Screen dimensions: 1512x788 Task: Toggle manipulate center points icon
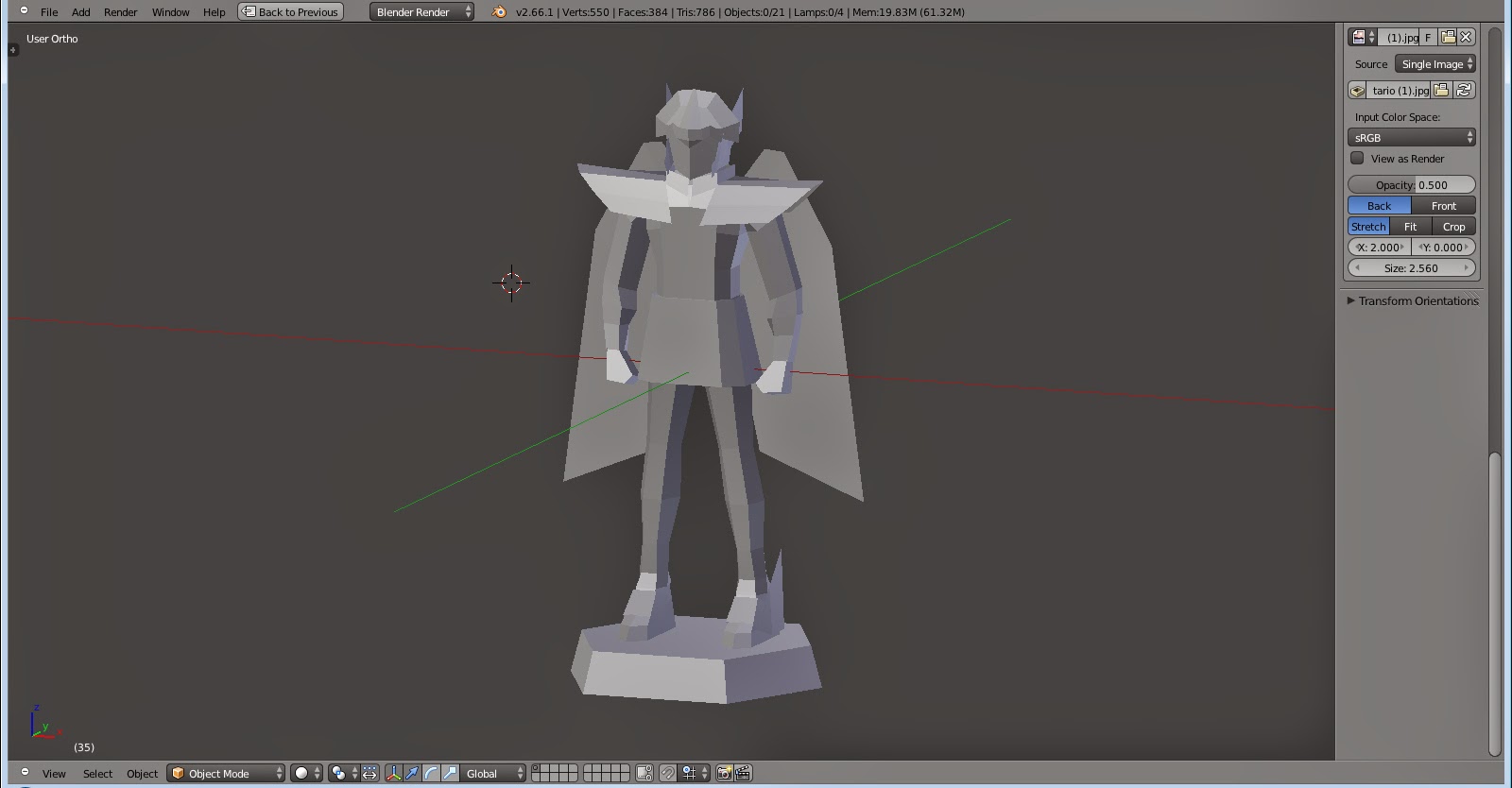tap(369, 773)
